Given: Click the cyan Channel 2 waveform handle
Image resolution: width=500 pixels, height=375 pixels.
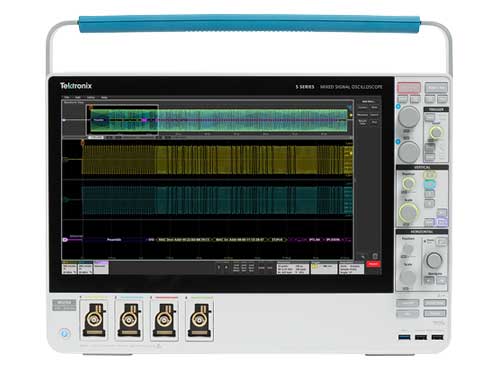Looking at the screenshot, I should point(66,200).
